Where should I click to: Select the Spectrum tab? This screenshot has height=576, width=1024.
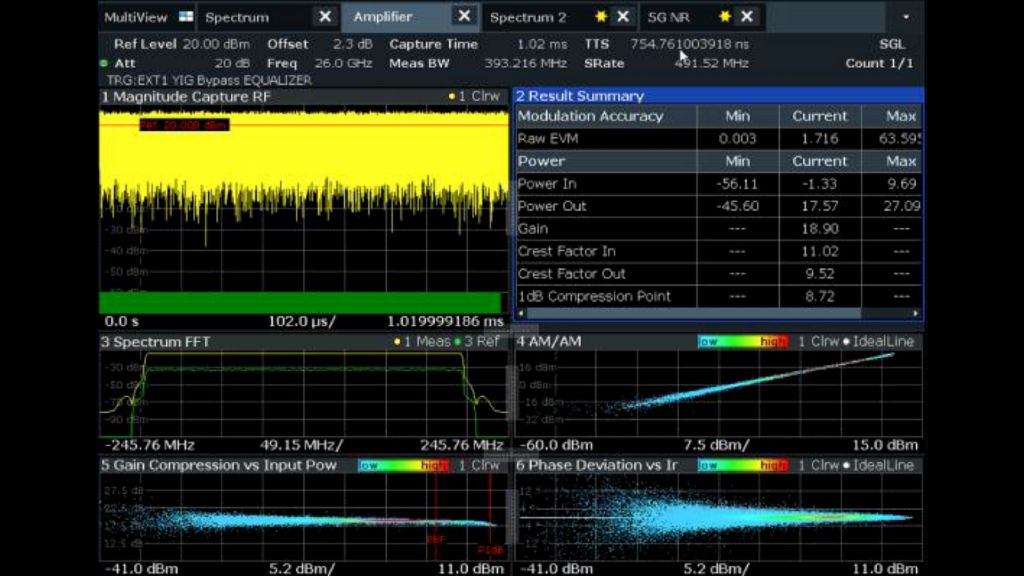pos(237,17)
